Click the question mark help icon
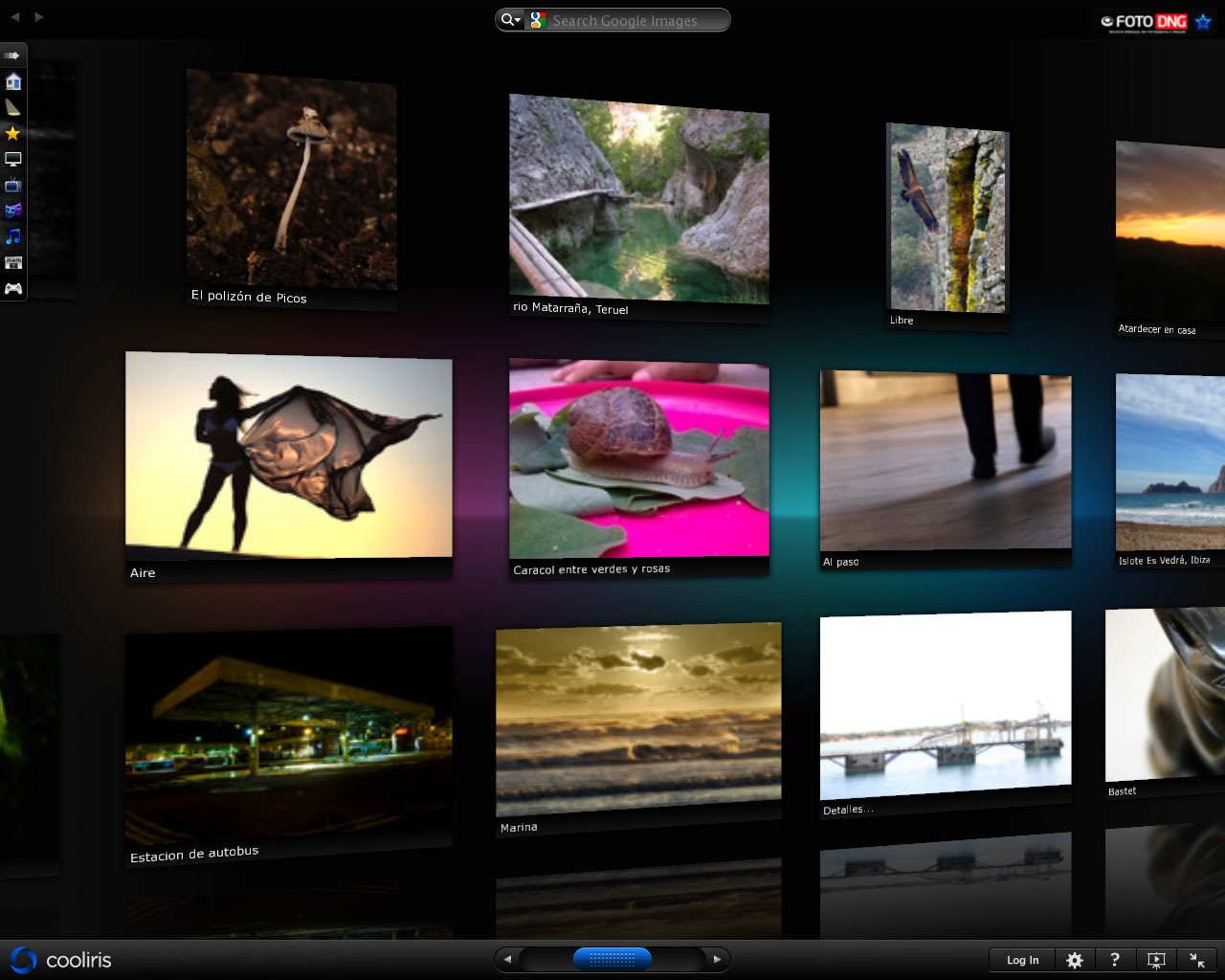Screen dimensions: 1225x980 point(1115,960)
